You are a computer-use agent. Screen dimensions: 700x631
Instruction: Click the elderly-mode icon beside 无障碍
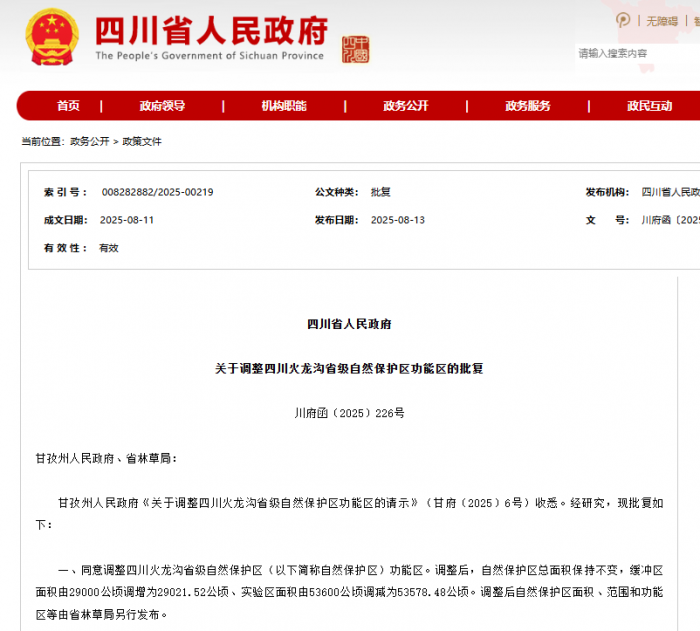coord(623,20)
